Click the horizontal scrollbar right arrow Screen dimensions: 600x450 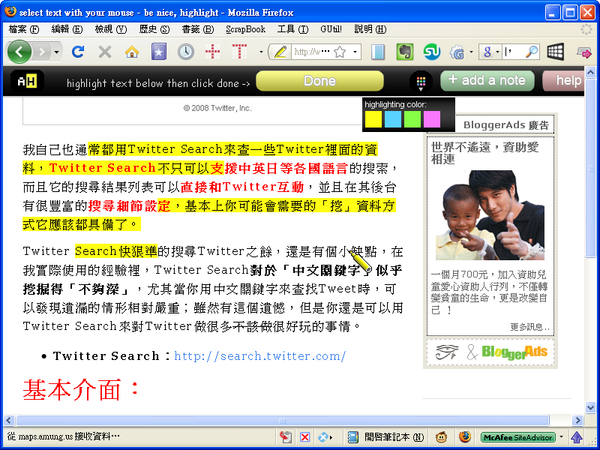[578, 420]
